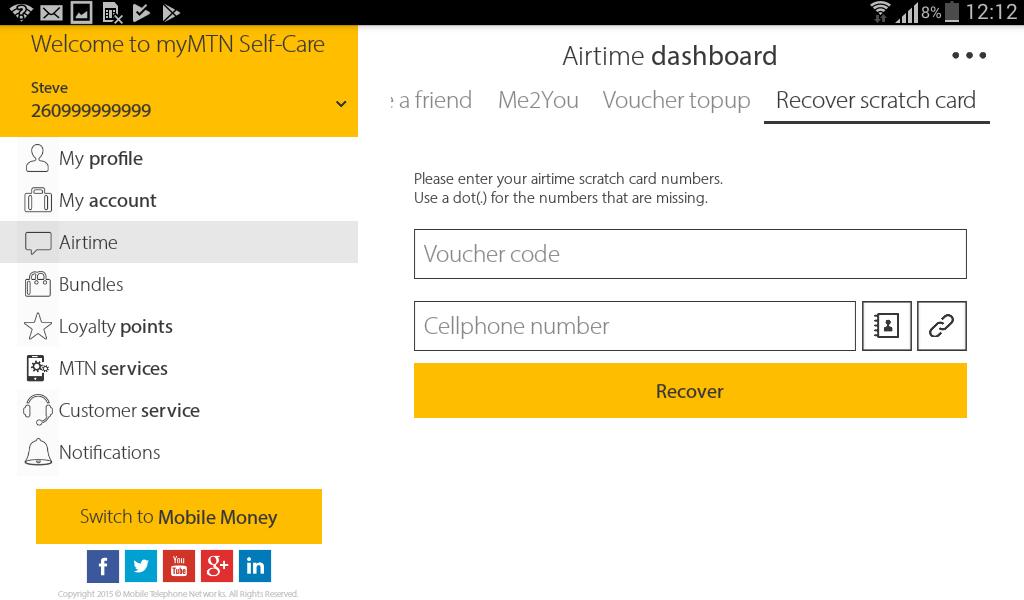Open Customer service via headset icon

click(37, 410)
